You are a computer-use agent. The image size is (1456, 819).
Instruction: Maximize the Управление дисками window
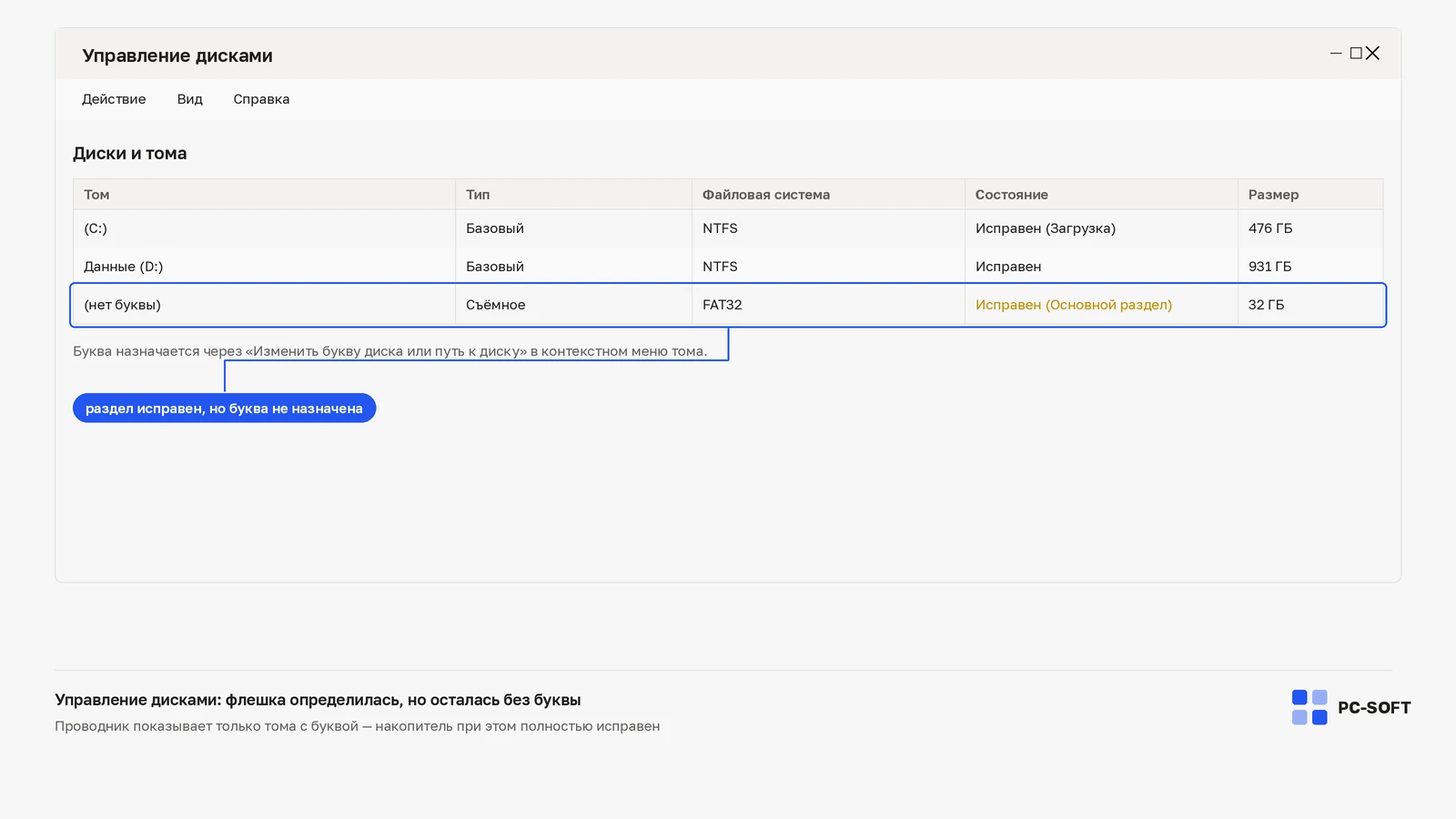click(1356, 54)
